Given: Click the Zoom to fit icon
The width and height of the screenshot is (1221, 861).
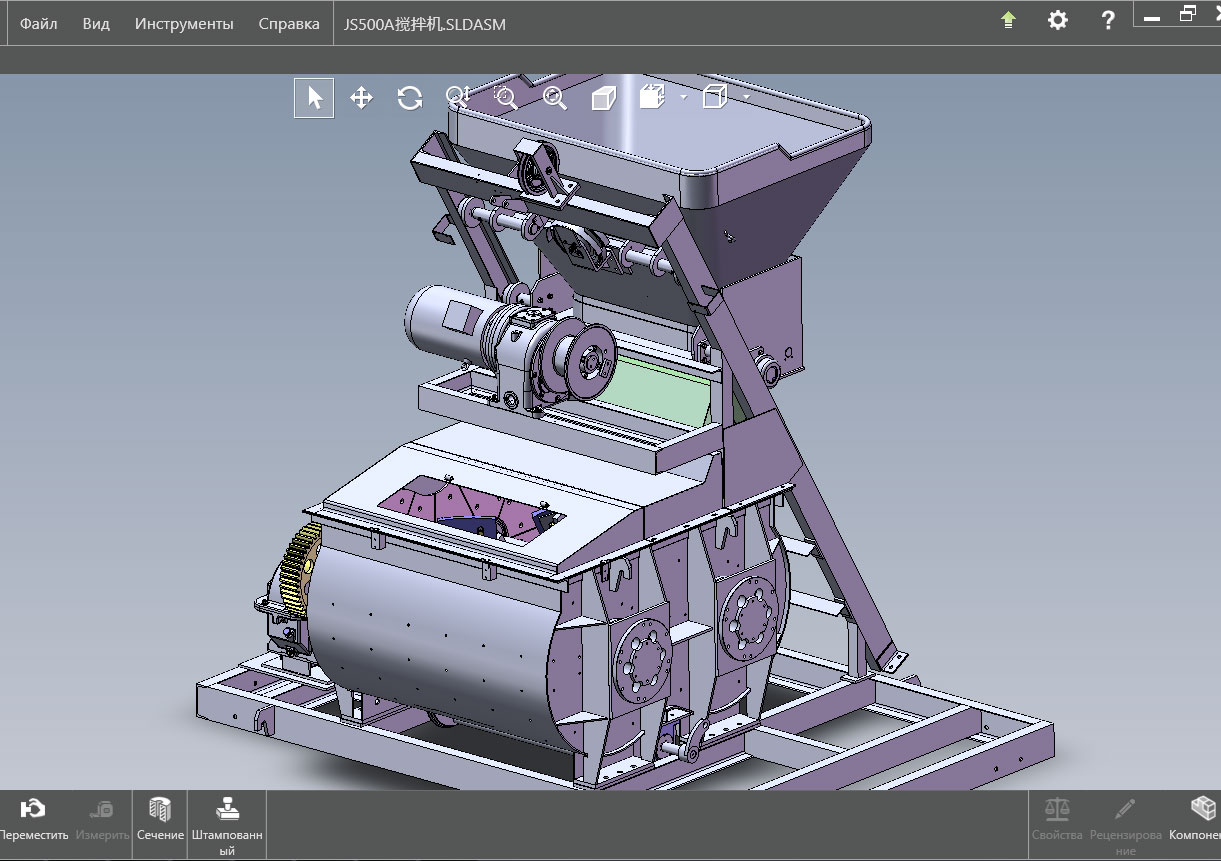Looking at the screenshot, I should 555,98.
